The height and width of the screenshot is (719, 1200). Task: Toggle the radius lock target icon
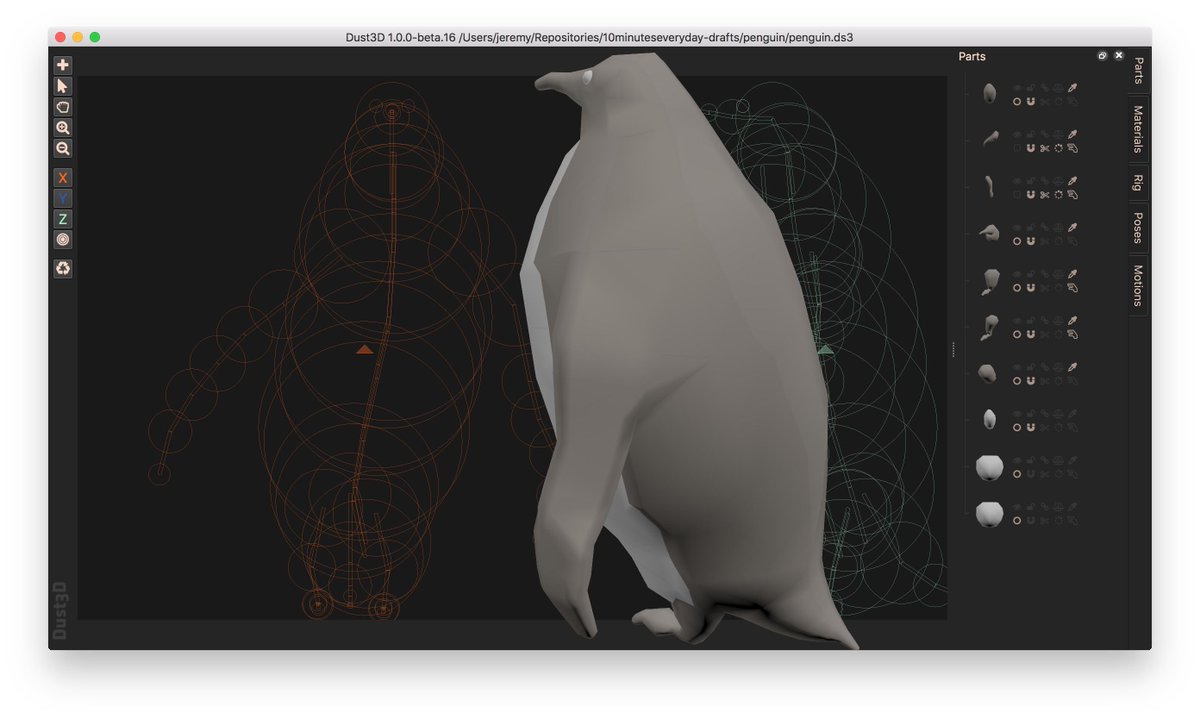click(63, 240)
